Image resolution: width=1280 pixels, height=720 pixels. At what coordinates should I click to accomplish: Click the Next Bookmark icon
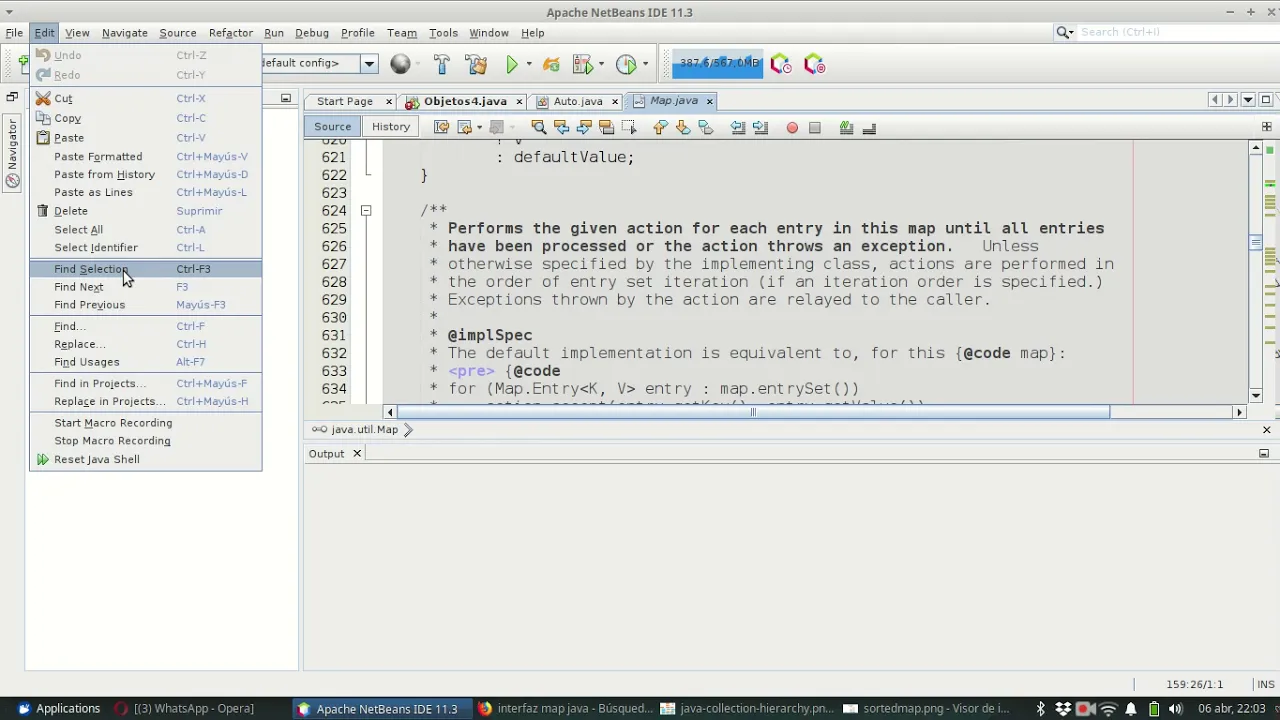point(683,127)
